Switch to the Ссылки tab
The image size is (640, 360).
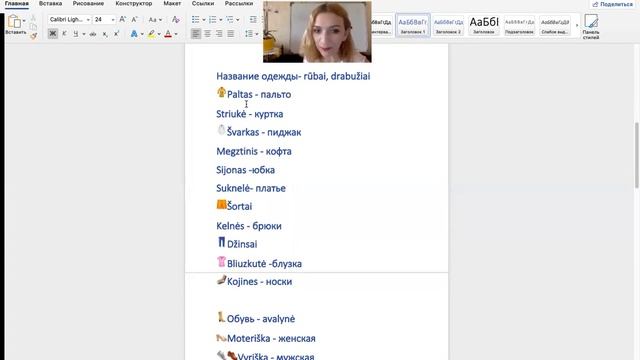(203, 4)
